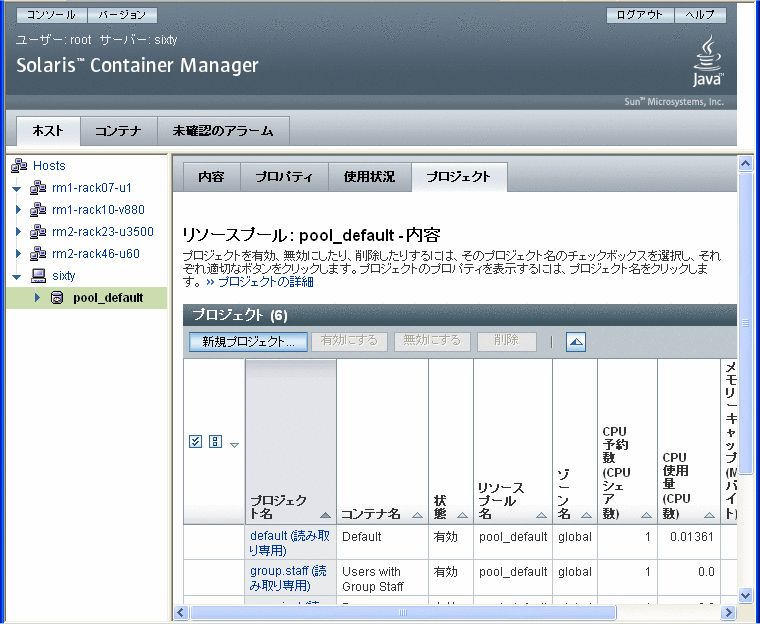Open the default (読み取り専用) project link
The image size is (760, 624).
[x=289, y=543]
